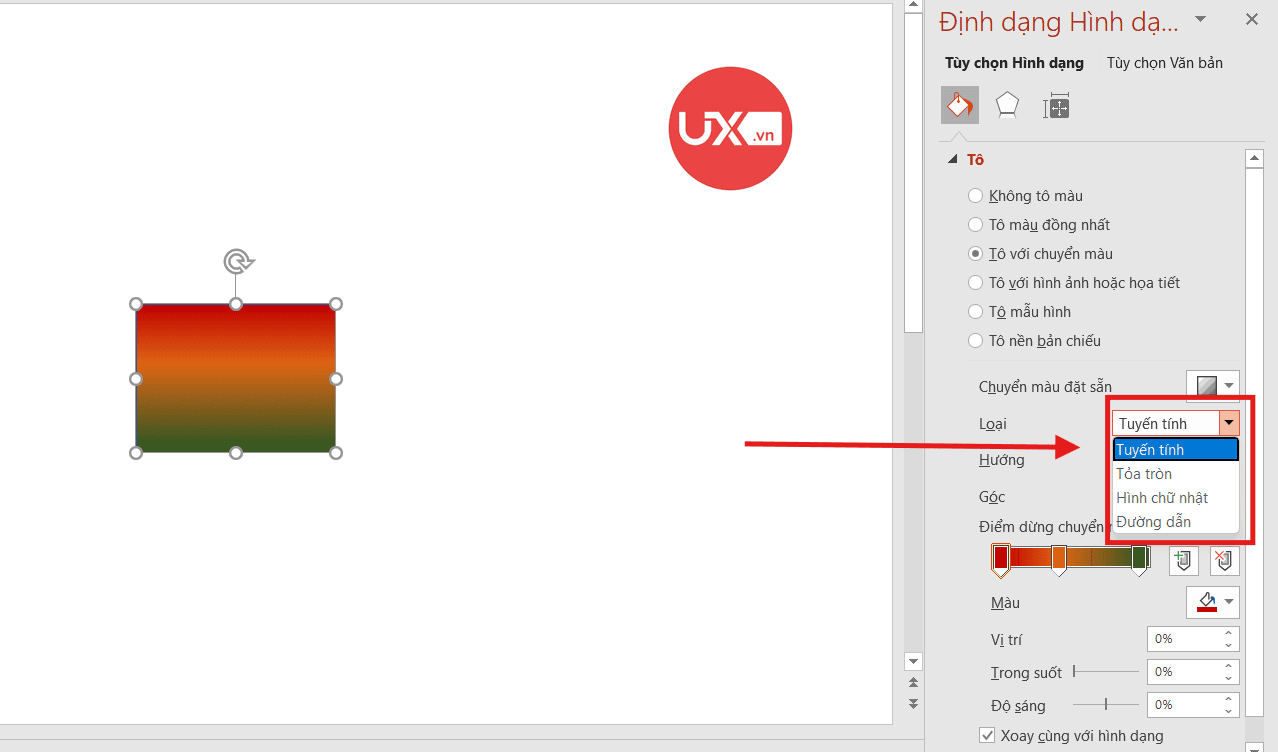The image size is (1278, 752).
Task: Select the Tô màu đồng nhất option
Action: point(976,225)
